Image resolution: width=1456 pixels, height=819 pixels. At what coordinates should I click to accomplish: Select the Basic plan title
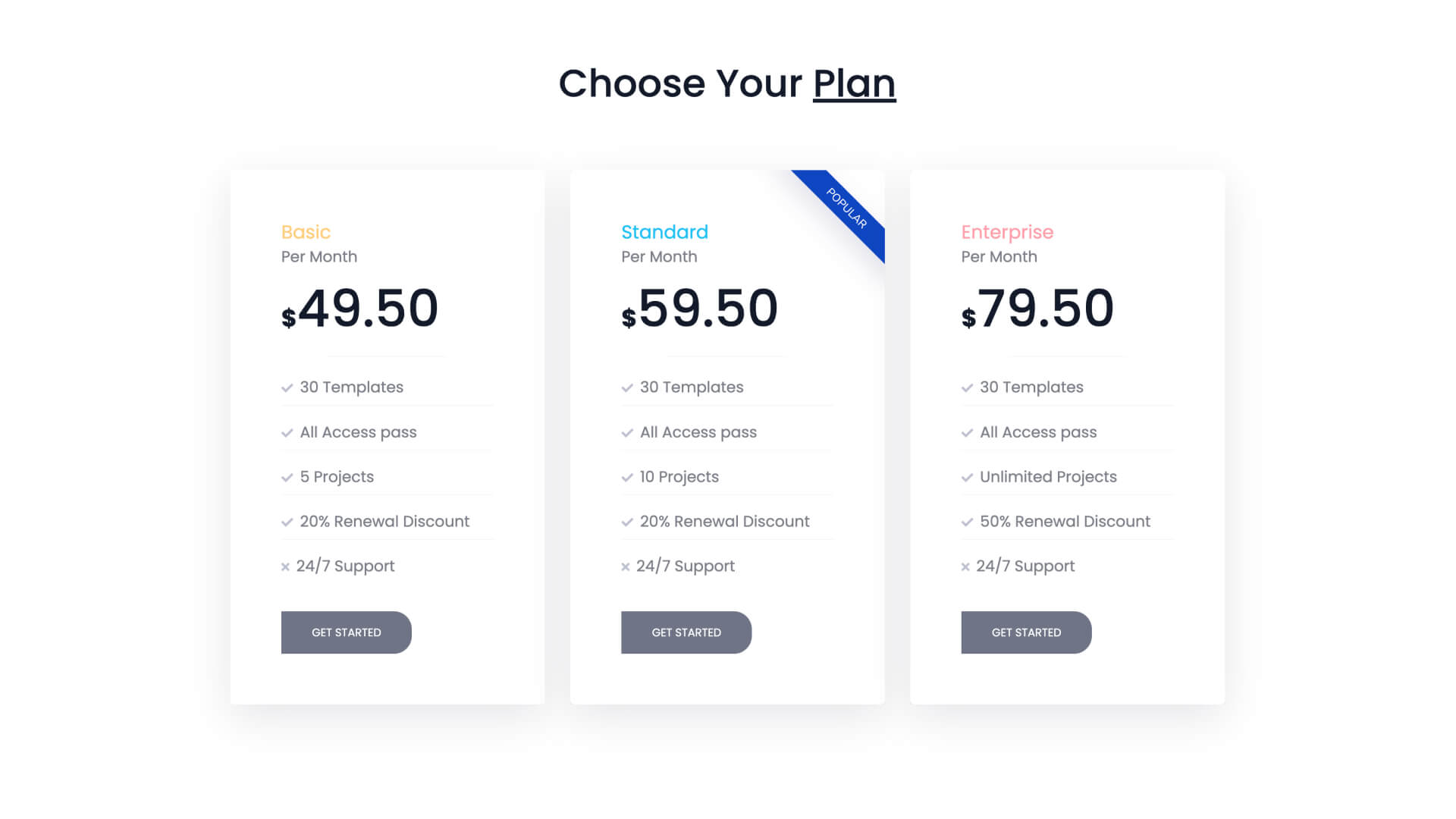pyautogui.click(x=306, y=232)
